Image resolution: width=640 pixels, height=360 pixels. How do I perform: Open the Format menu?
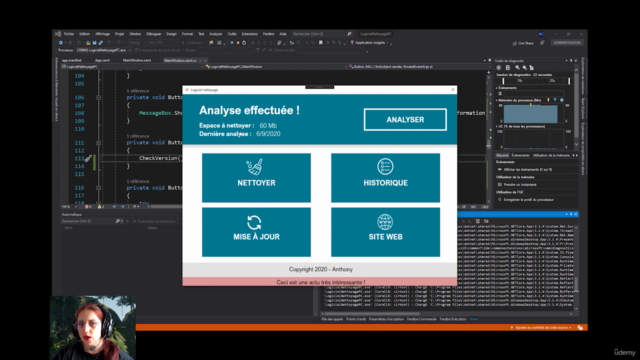coord(187,34)
